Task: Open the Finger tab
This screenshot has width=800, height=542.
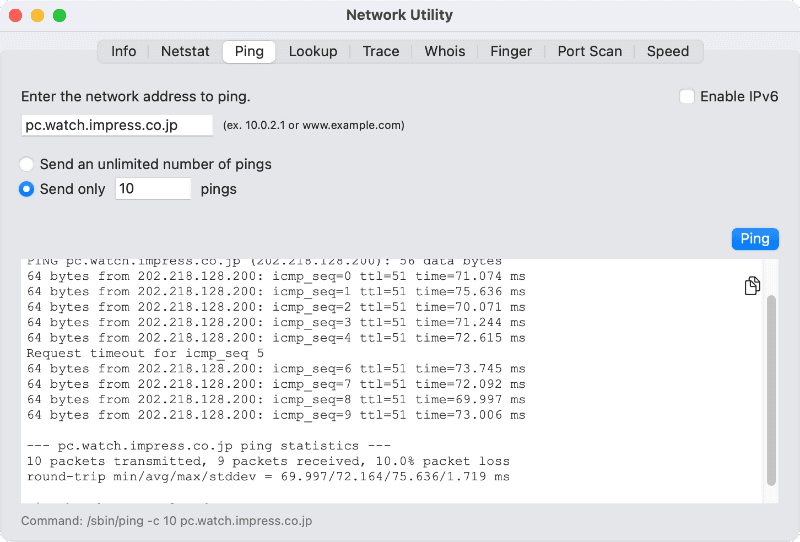Action: (511, 52)
